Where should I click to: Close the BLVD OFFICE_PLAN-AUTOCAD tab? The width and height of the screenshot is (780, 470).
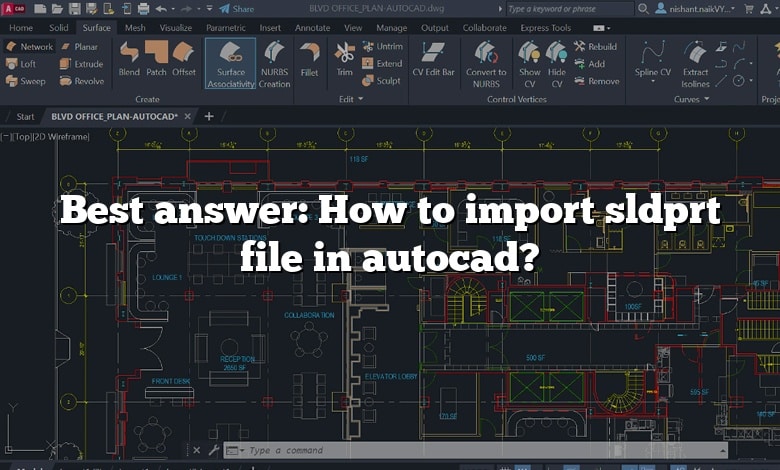coord(188,116)
